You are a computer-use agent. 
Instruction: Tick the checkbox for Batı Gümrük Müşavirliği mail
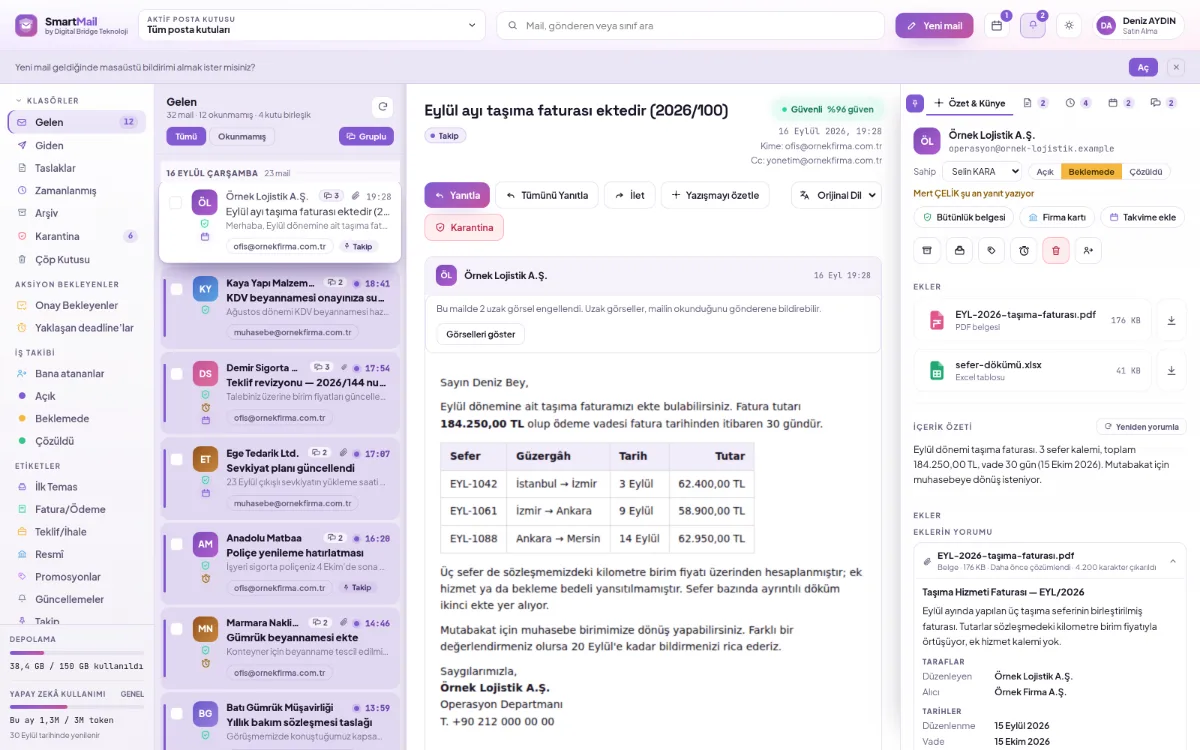coord(177,714)
